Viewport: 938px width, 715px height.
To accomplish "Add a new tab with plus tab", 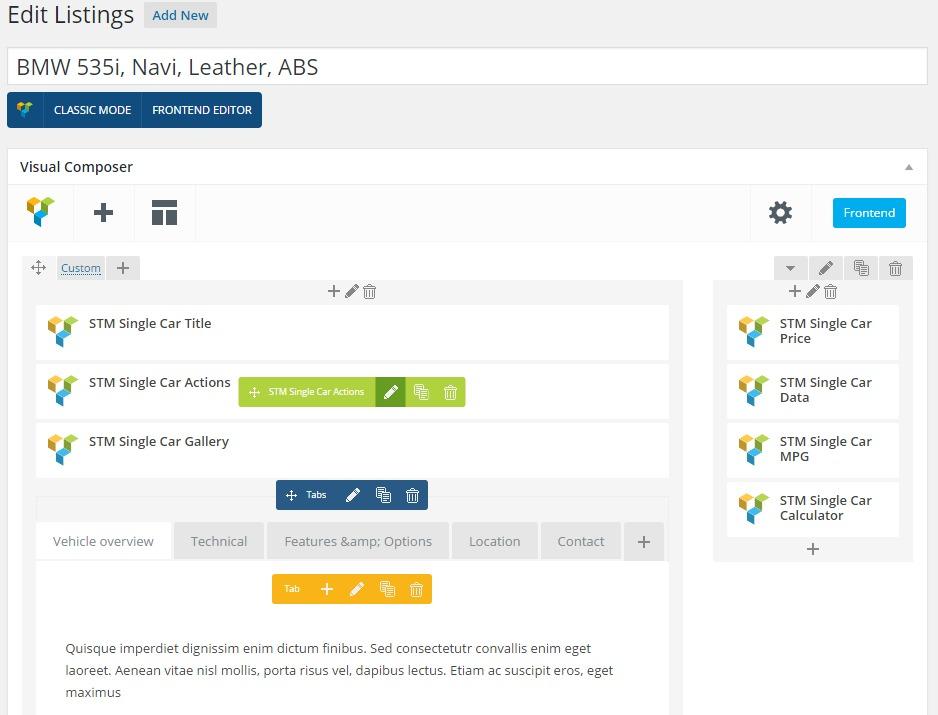I will coord(643,541).
